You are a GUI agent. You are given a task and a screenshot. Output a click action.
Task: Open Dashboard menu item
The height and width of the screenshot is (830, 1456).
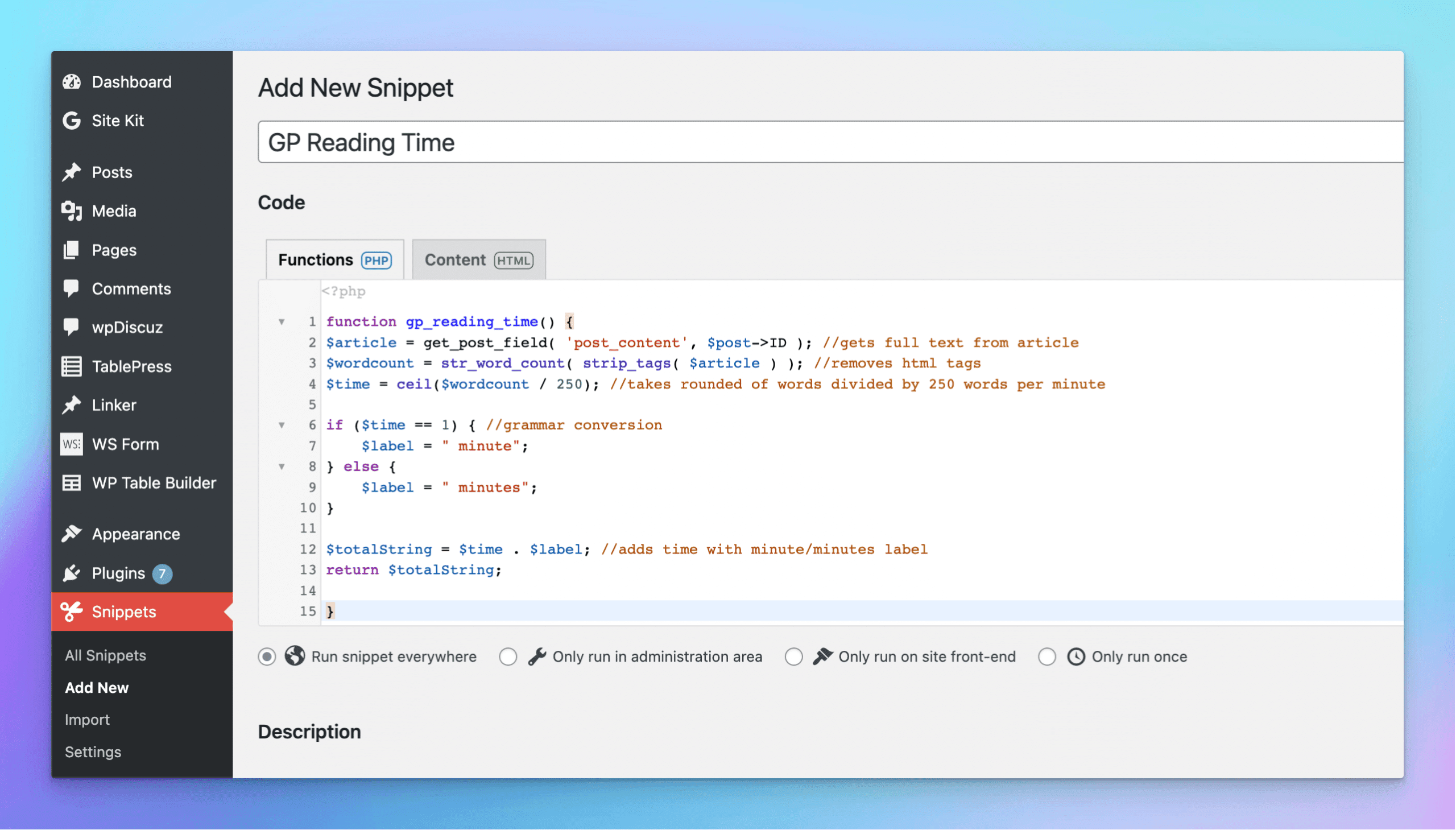tap(142, 82)
